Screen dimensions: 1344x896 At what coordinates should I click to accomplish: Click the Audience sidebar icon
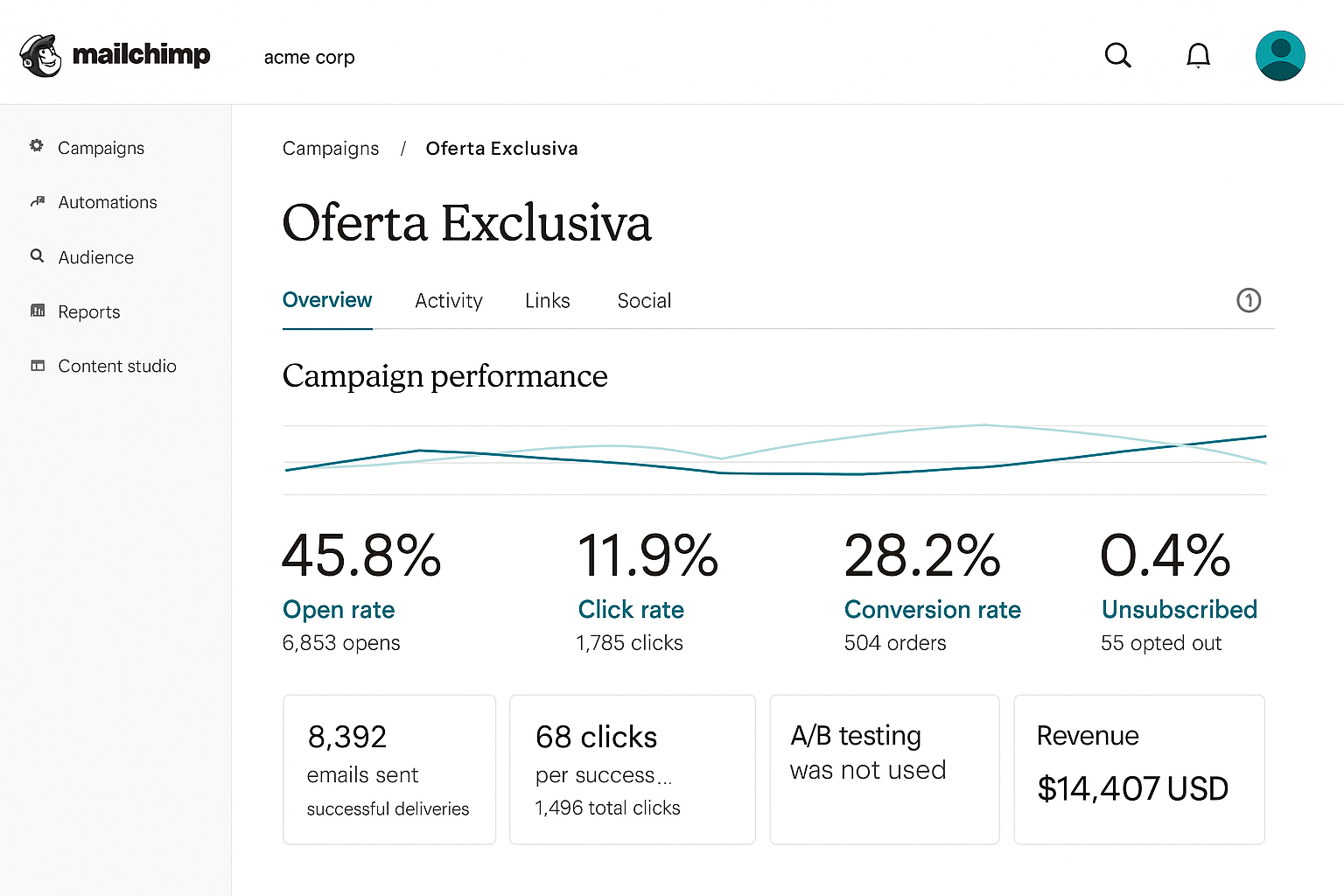37,256
